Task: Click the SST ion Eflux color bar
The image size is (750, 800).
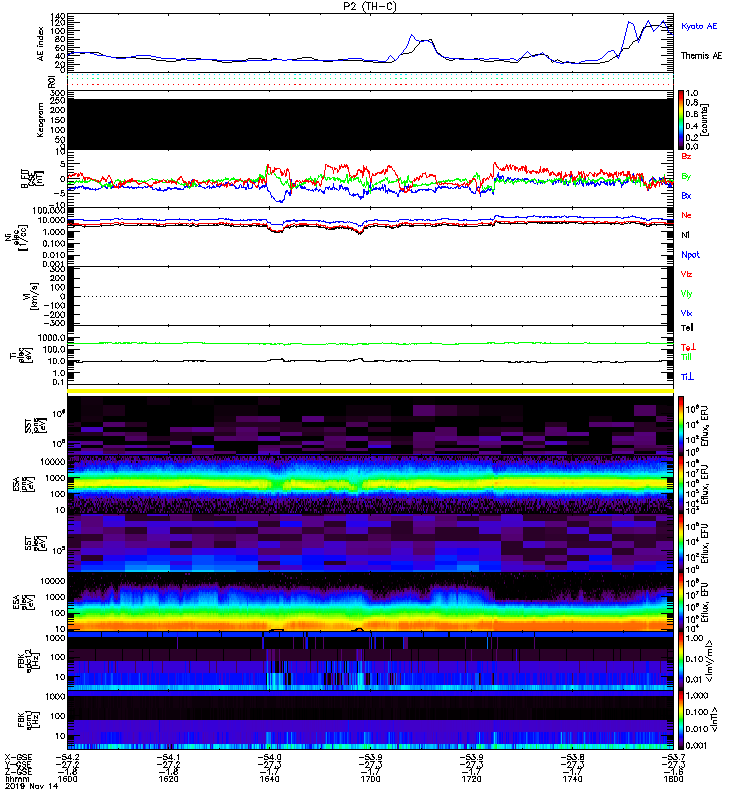Action: click(x=681, y=425)
